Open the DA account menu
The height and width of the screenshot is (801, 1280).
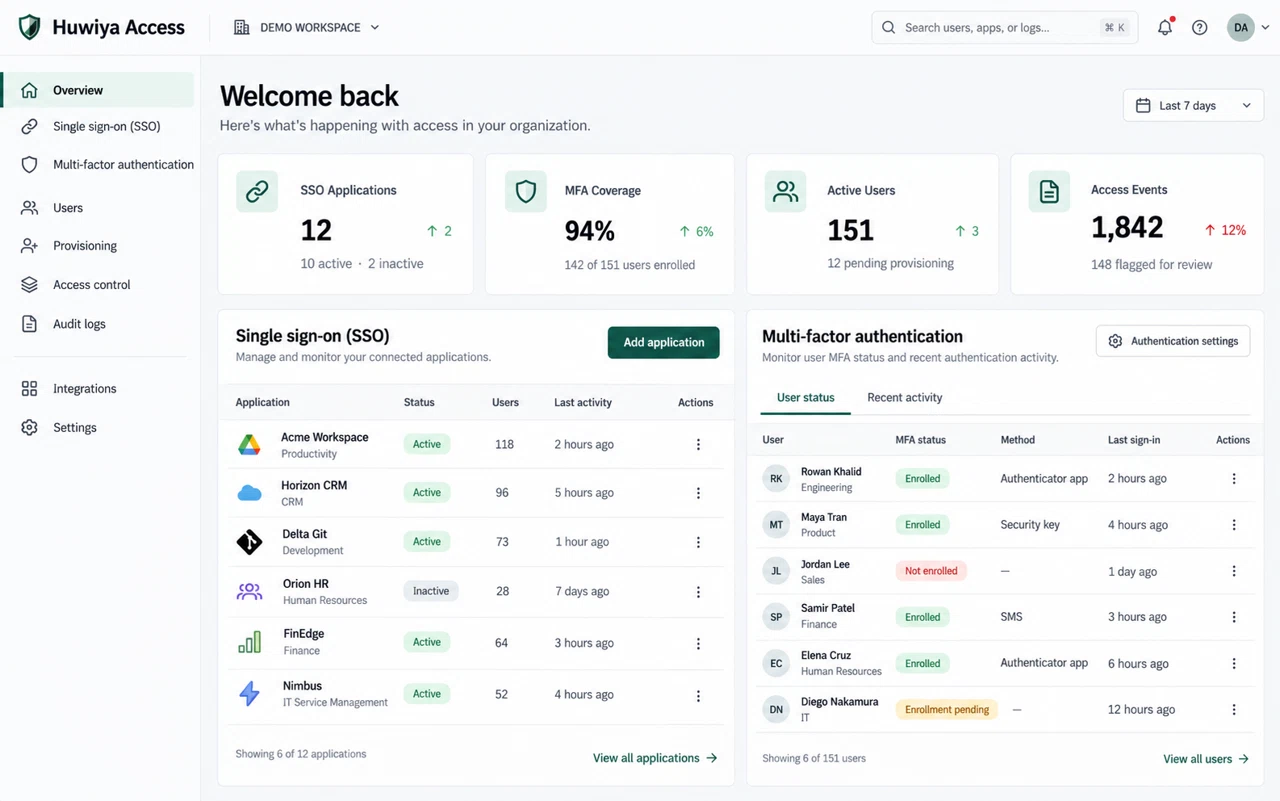click(1248, 28)
